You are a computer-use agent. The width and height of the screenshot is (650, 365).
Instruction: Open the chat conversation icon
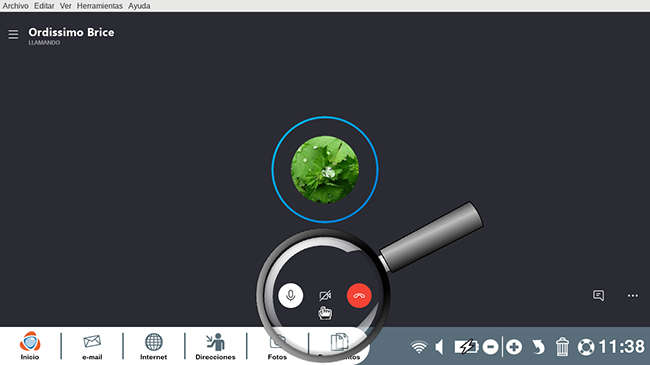(598, 295)
